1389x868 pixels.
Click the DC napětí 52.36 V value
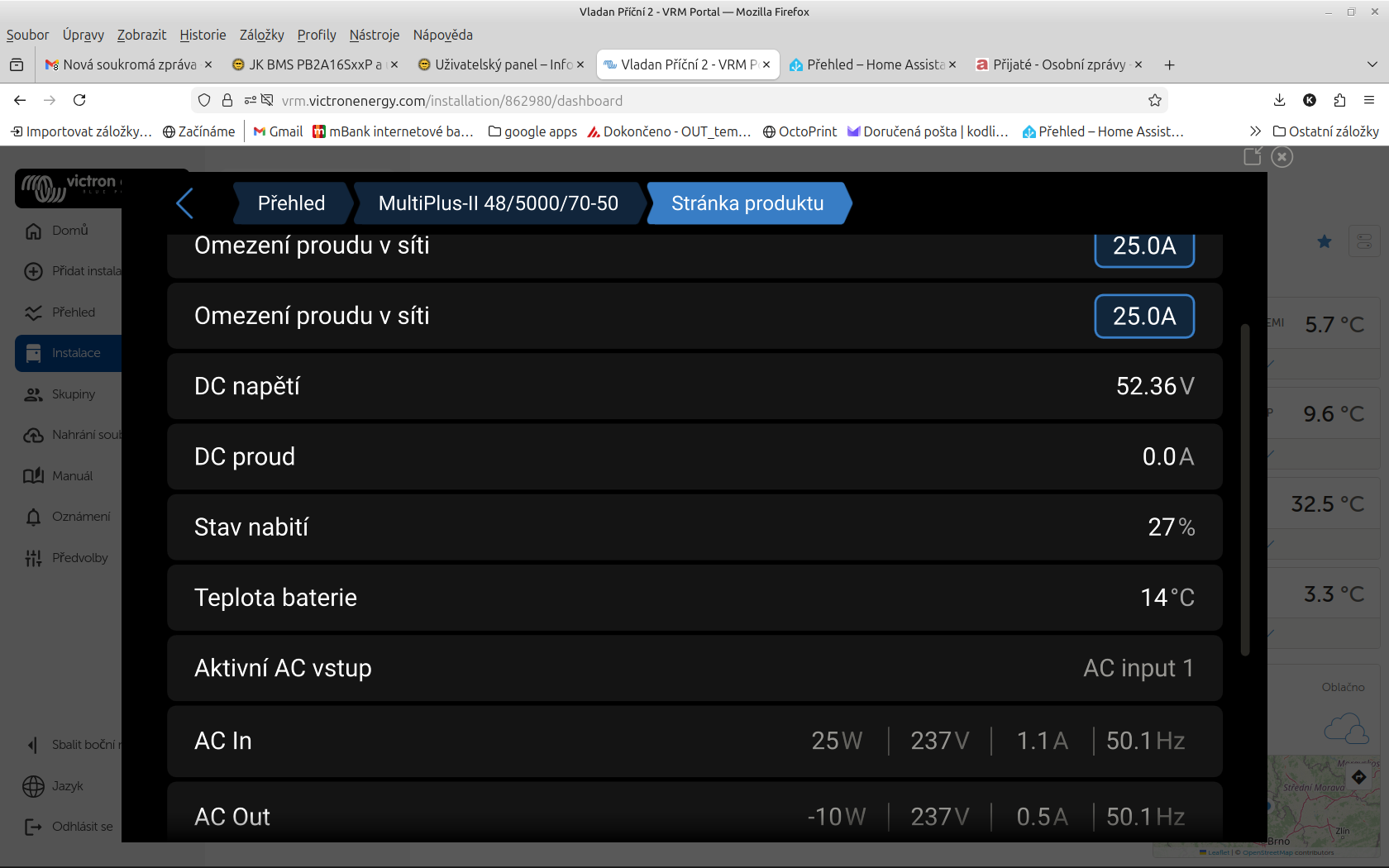[1155, 386]
